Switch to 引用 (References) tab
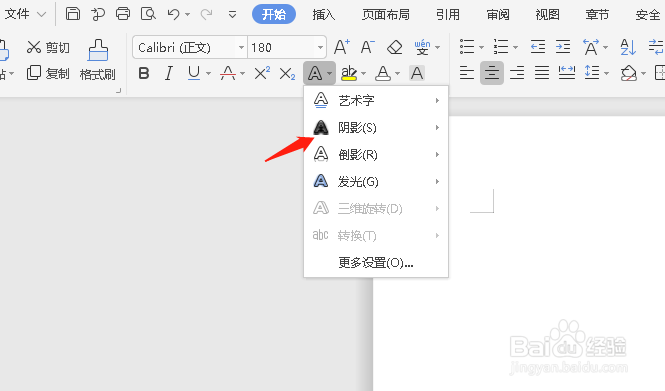 tap(448, 14)
